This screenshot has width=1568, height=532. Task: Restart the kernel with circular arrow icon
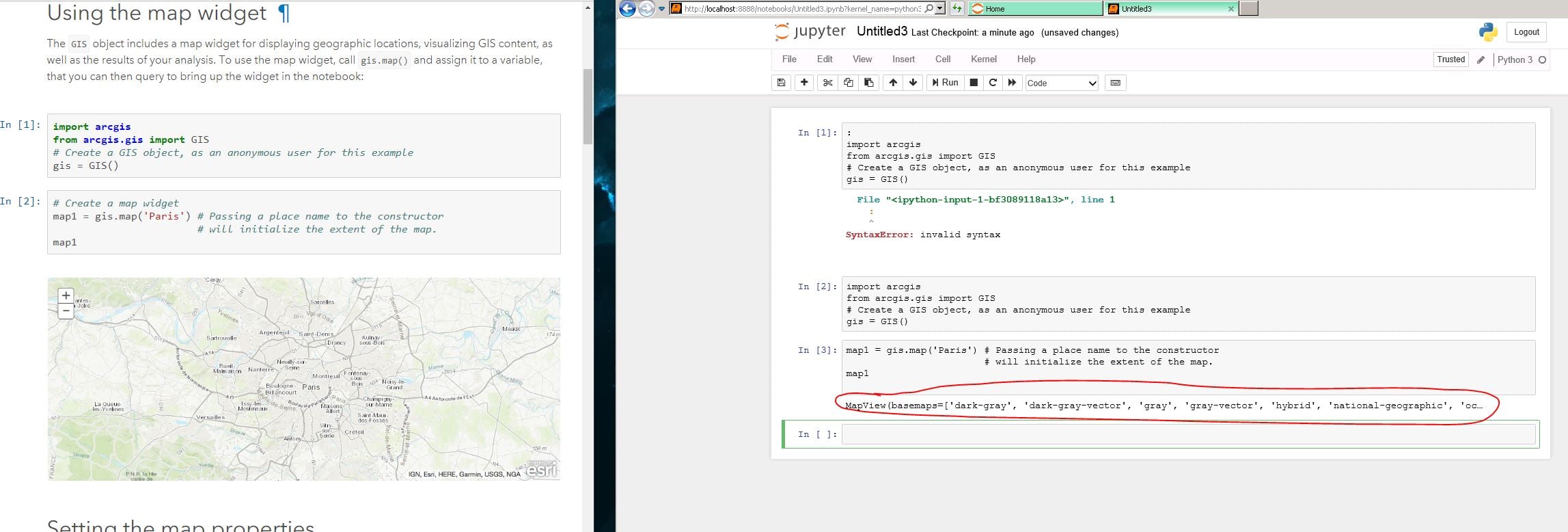[x=993, y=83]
